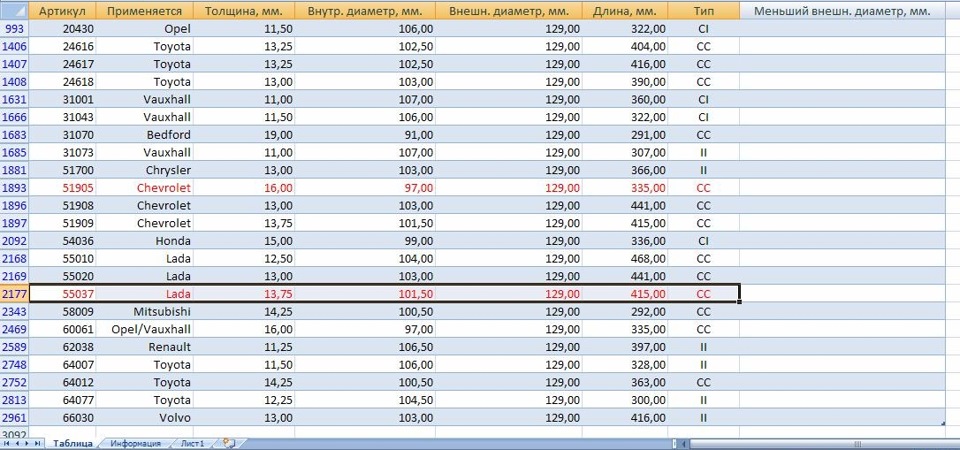Viewport: 960px width, 450px height.
Task: Jump to last sheet using tab navigation arrow
Action: tap(37, 443)
